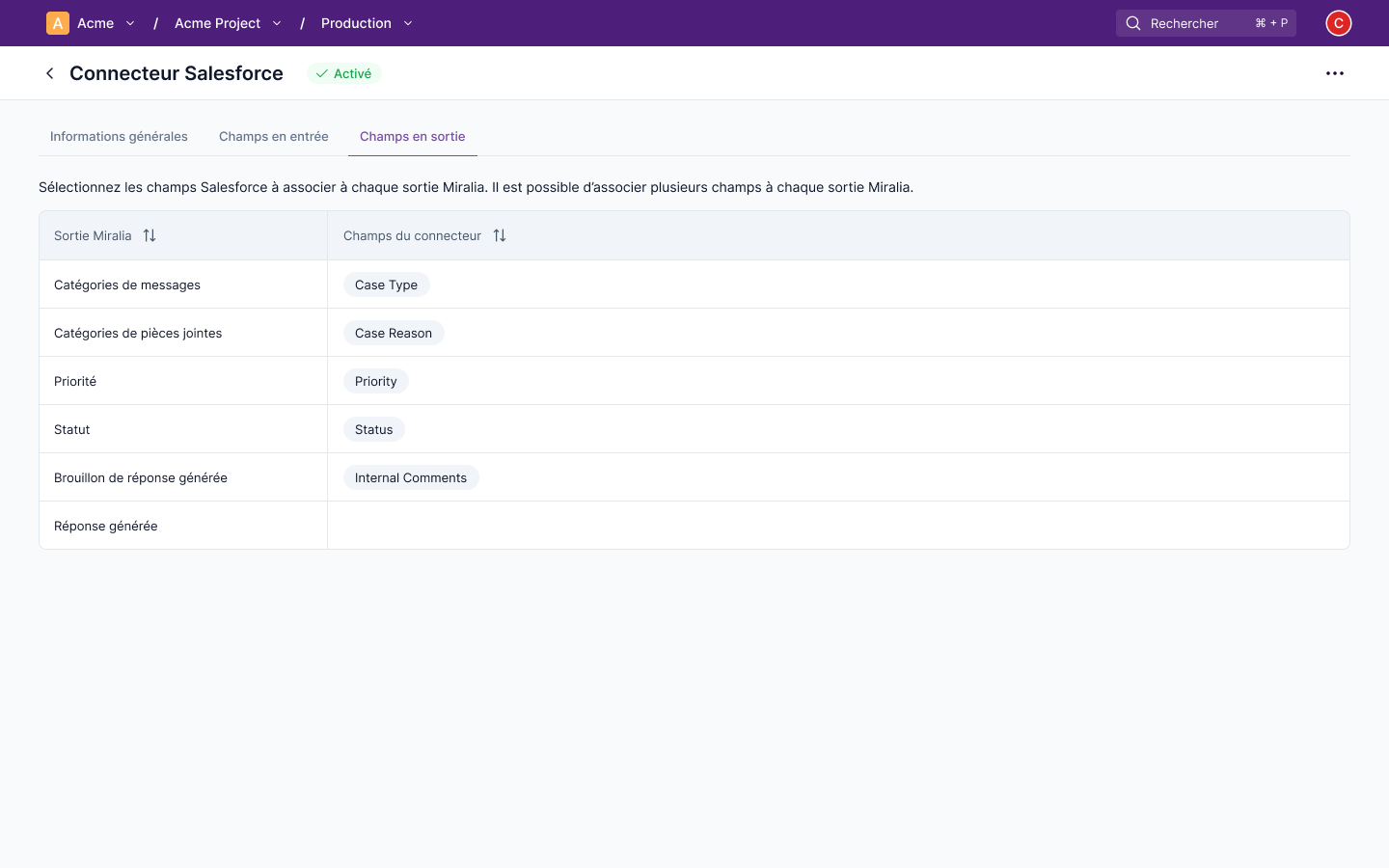
Task: Click the Priority field chip
Action: click(376, 381)
